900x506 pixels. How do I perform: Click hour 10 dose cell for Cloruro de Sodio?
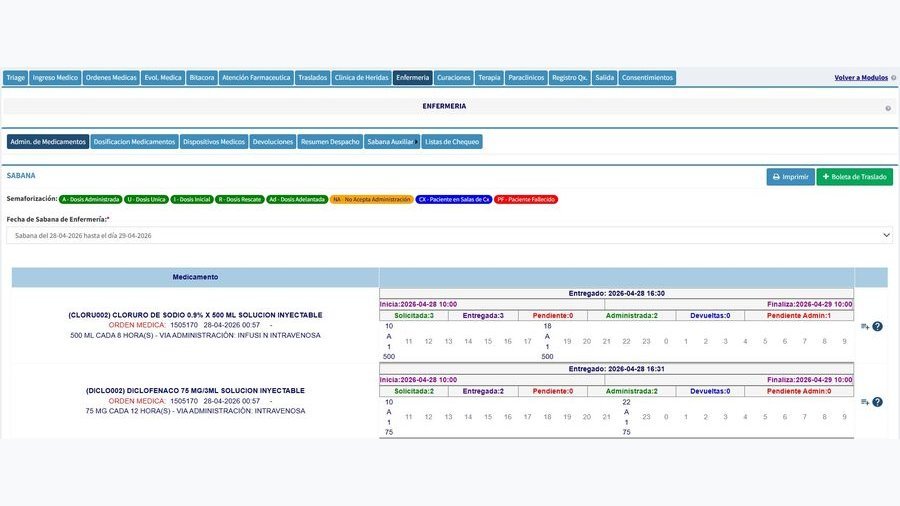(x=389, y=341)
